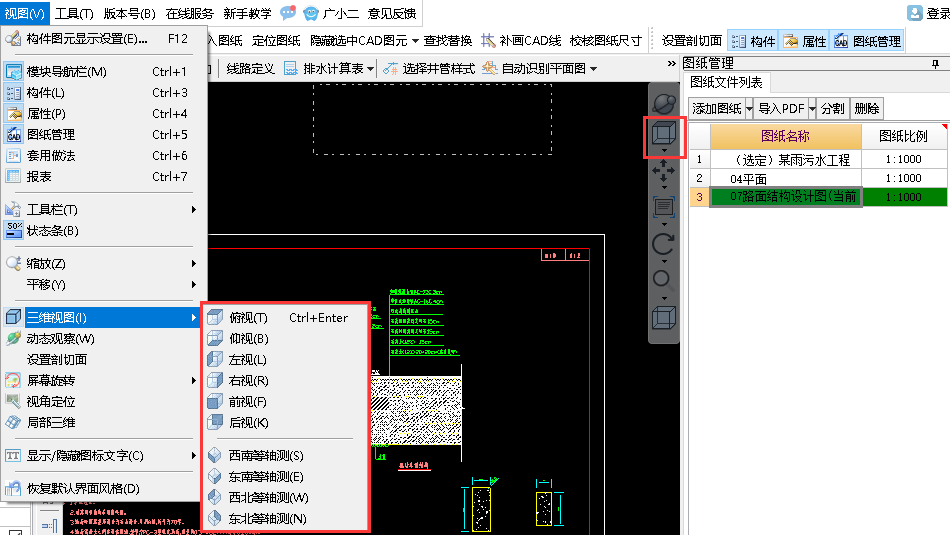Click the 分割 button in drawing manager
Screen dimensions: 950x535
coord(833,108)
